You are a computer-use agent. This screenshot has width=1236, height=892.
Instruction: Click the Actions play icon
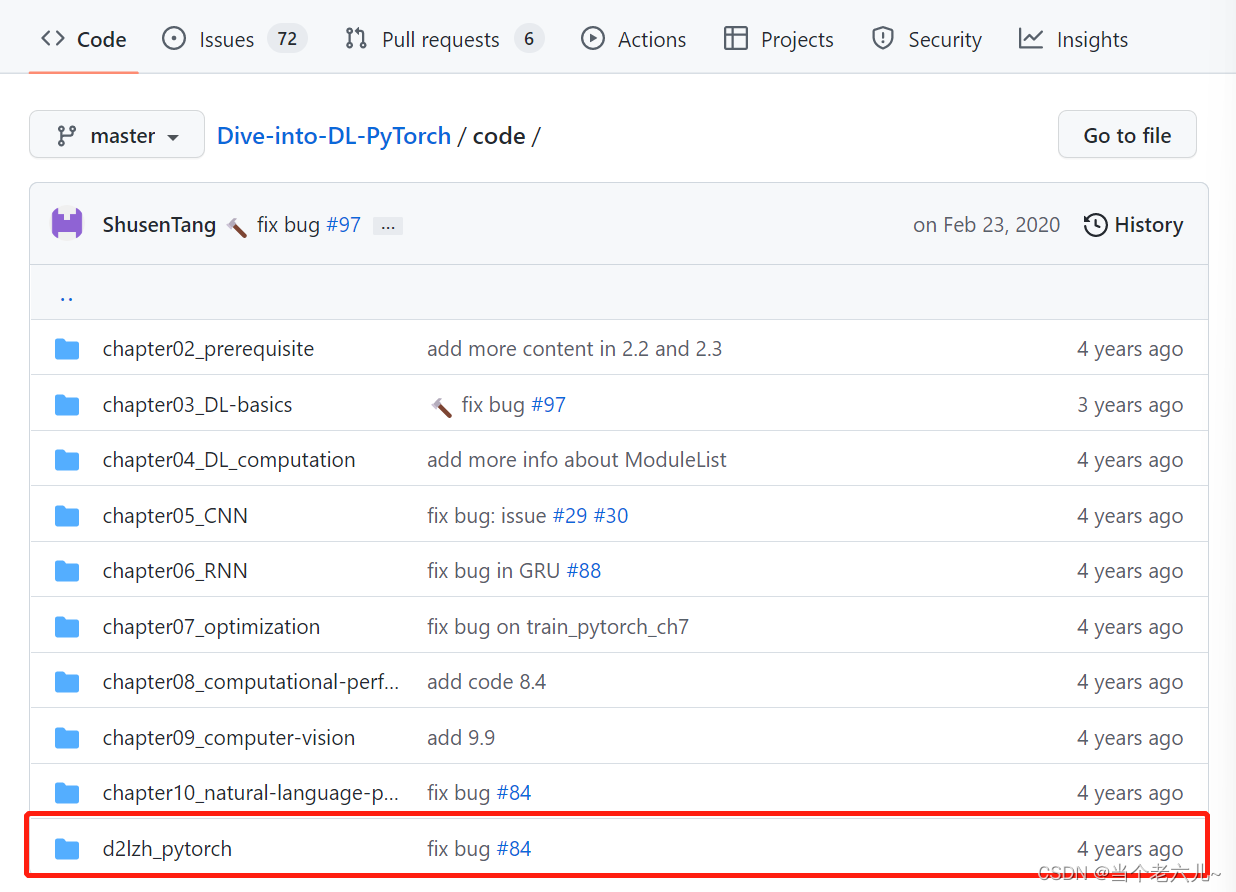[x=592, y=39]
